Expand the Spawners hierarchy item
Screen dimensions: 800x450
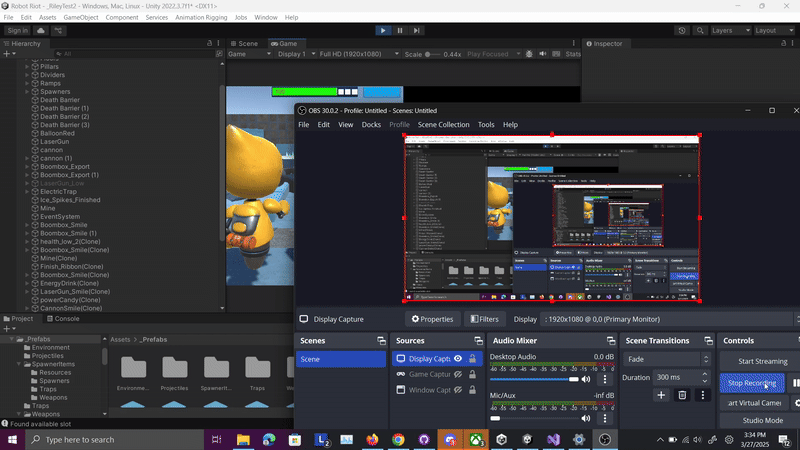(x=27, y=92)
